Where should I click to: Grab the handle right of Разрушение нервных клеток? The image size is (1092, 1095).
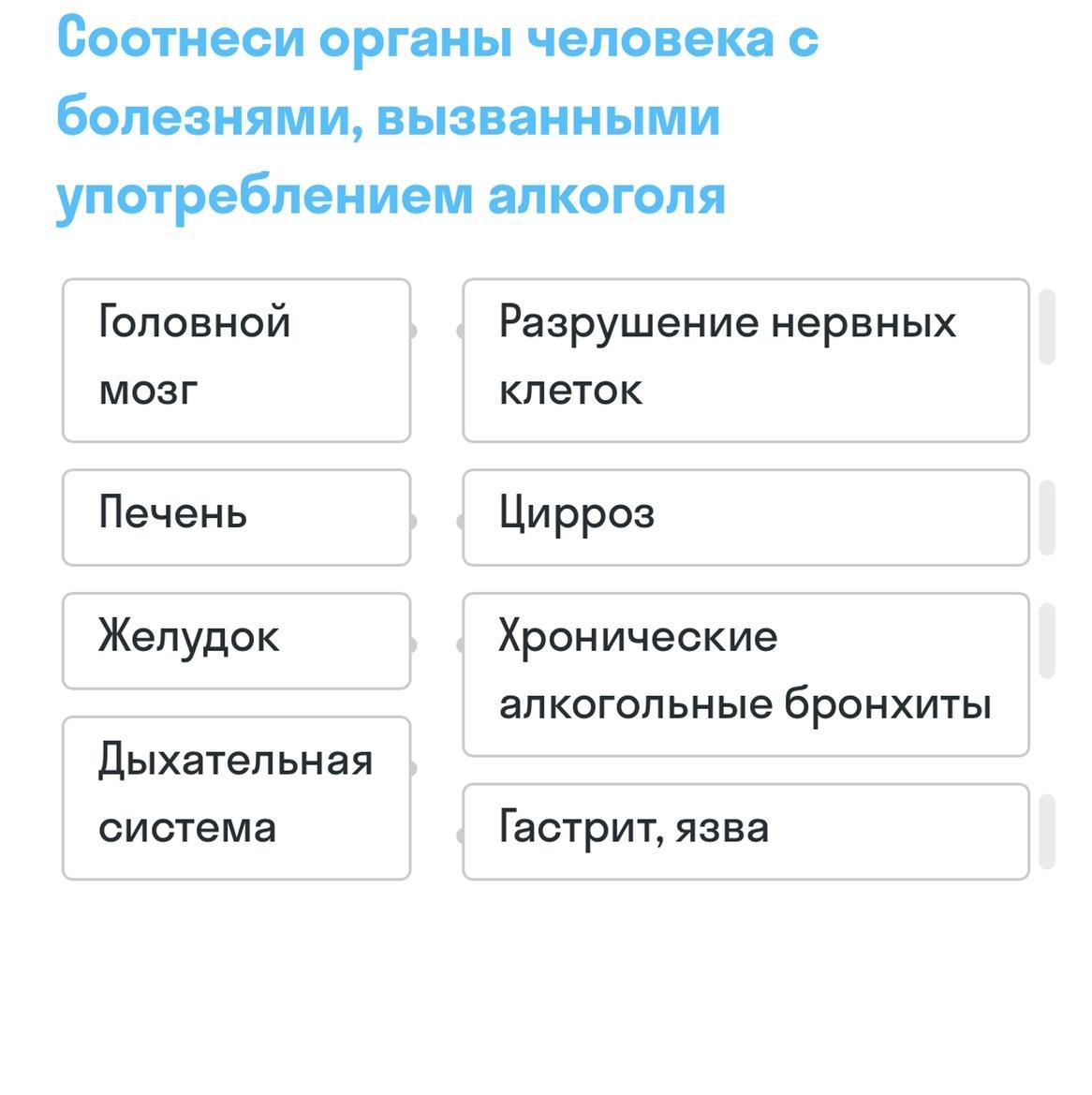coord(1048,327)
